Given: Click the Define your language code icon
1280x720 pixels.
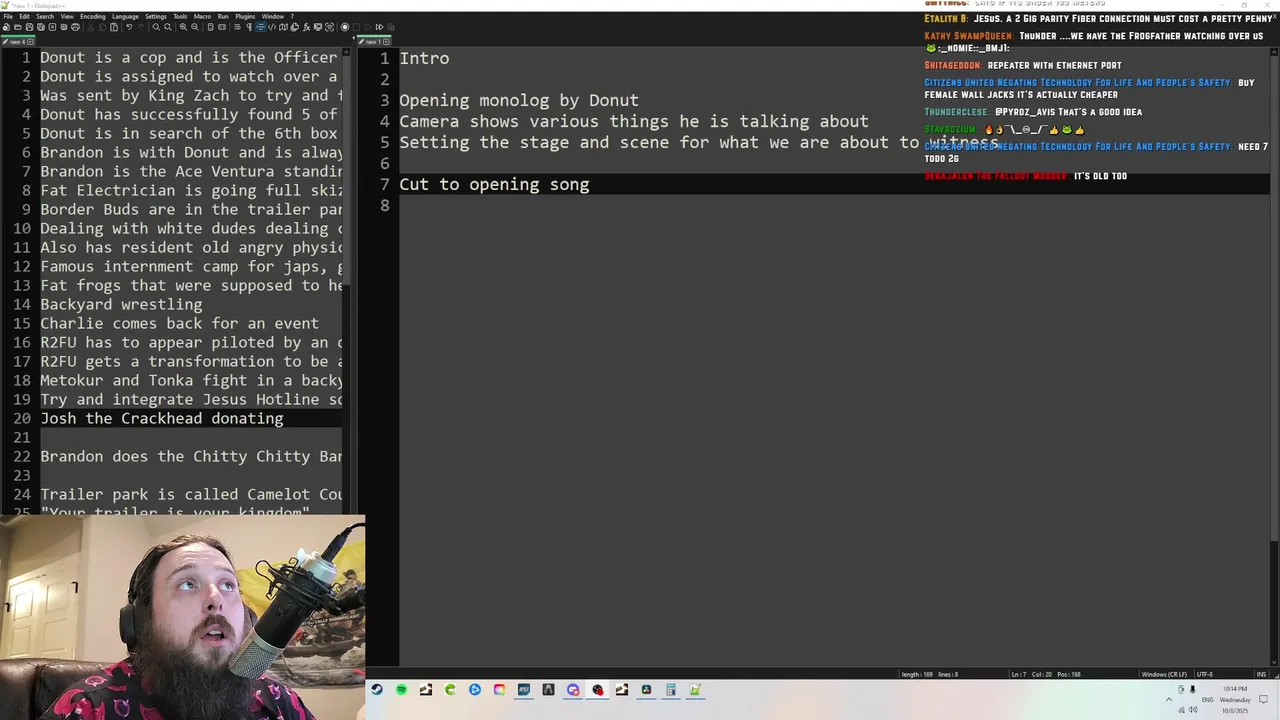Looking at the screenshot, I should 272,27.
